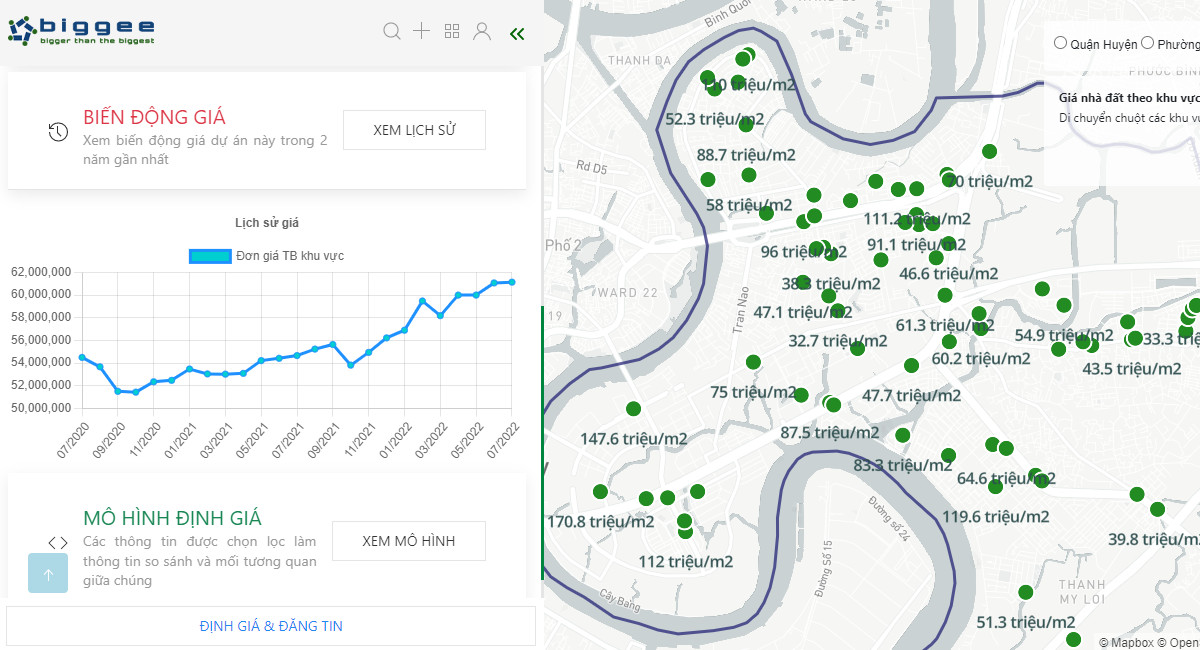The width and height of the screenshot is (1200, 650).
Task: Click the WARD 22 area label
Action: (x=628, y=293)
